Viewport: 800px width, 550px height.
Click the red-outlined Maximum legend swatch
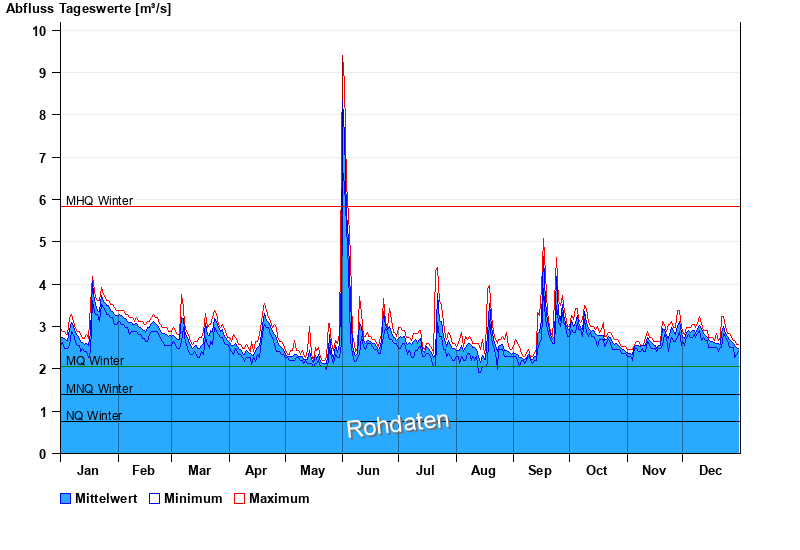239,498
